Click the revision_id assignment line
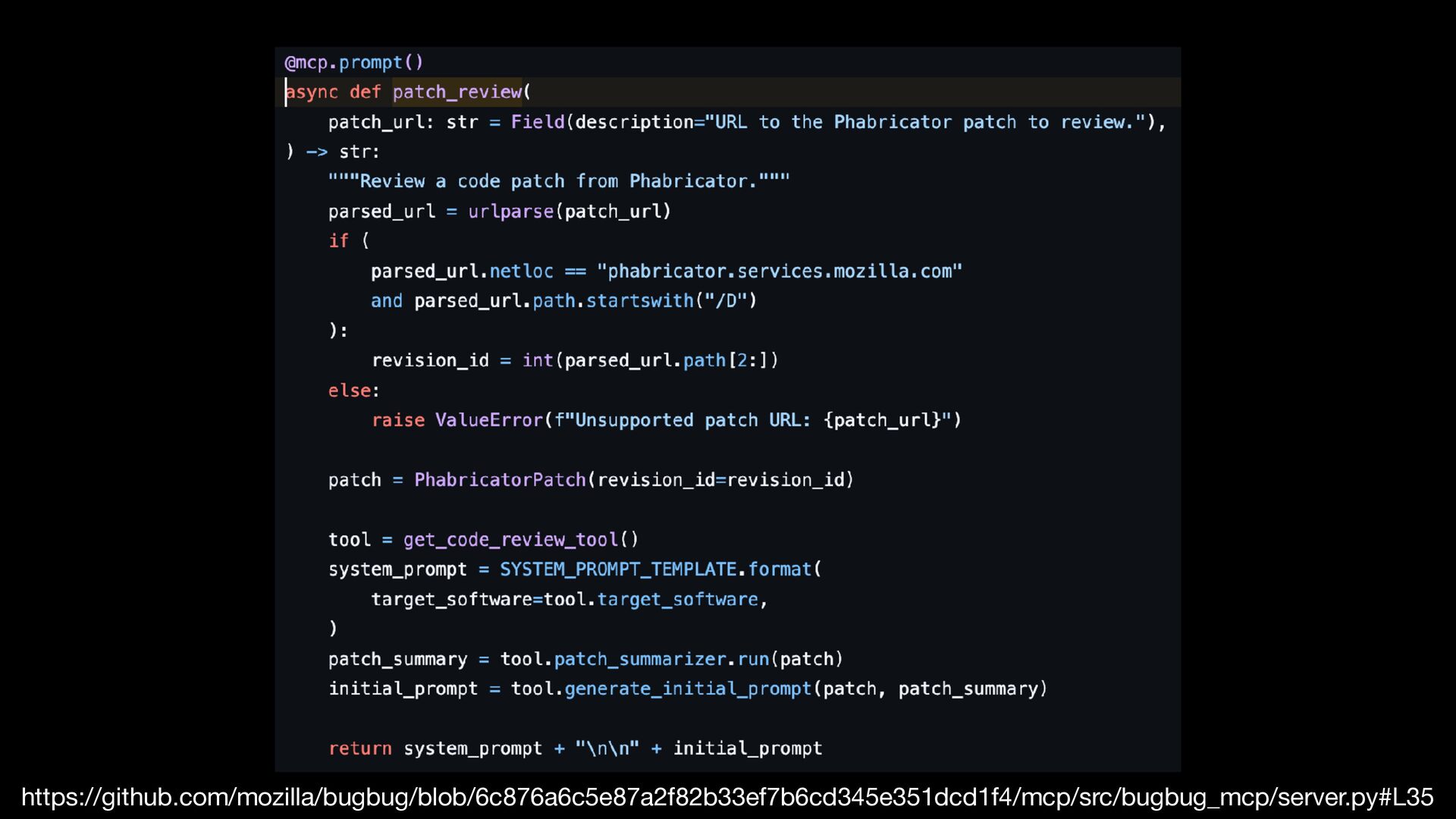1456x819 pixels. point(574,360)
